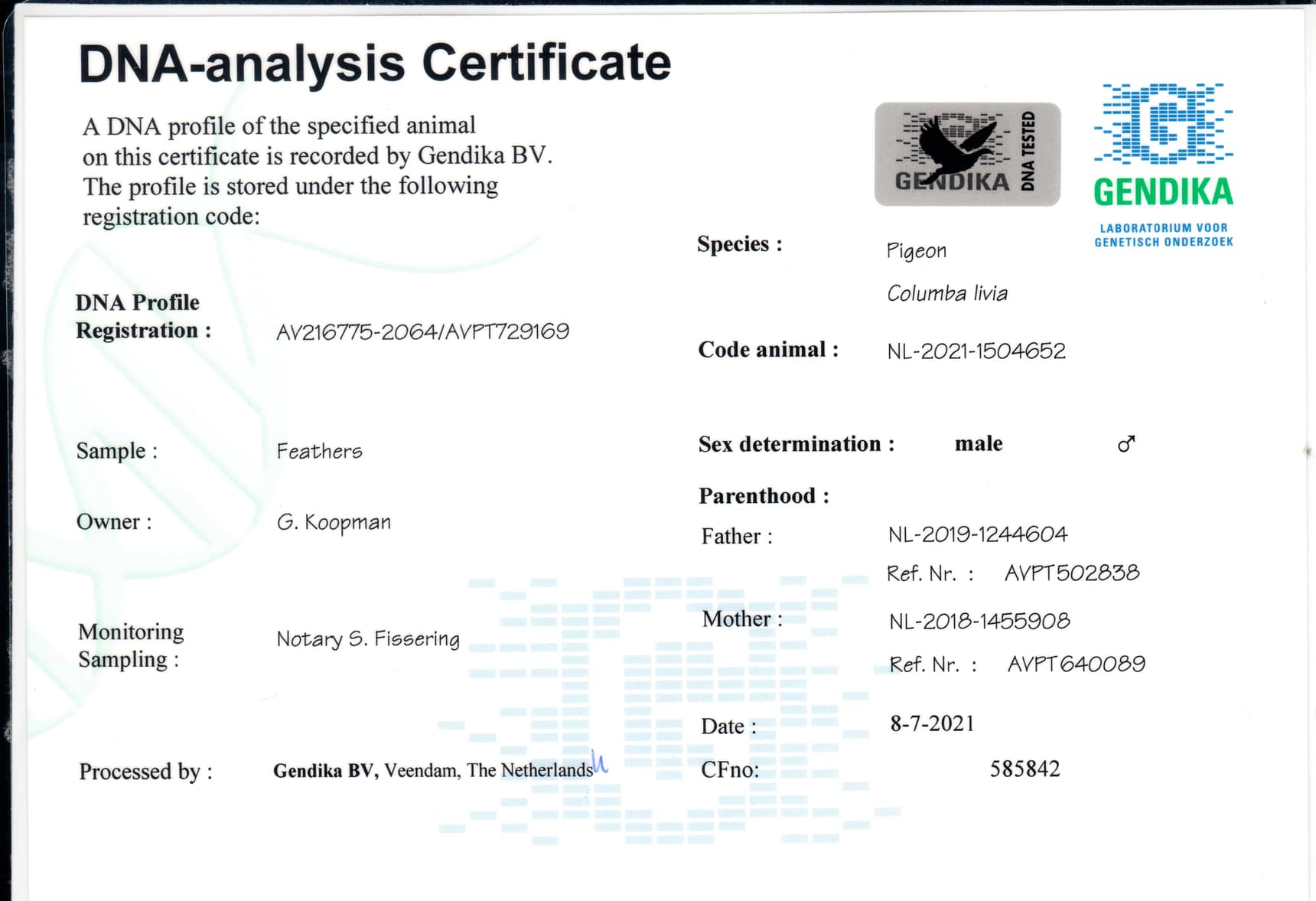Click mother's reference number AVPT640089

coord(1076,664)
